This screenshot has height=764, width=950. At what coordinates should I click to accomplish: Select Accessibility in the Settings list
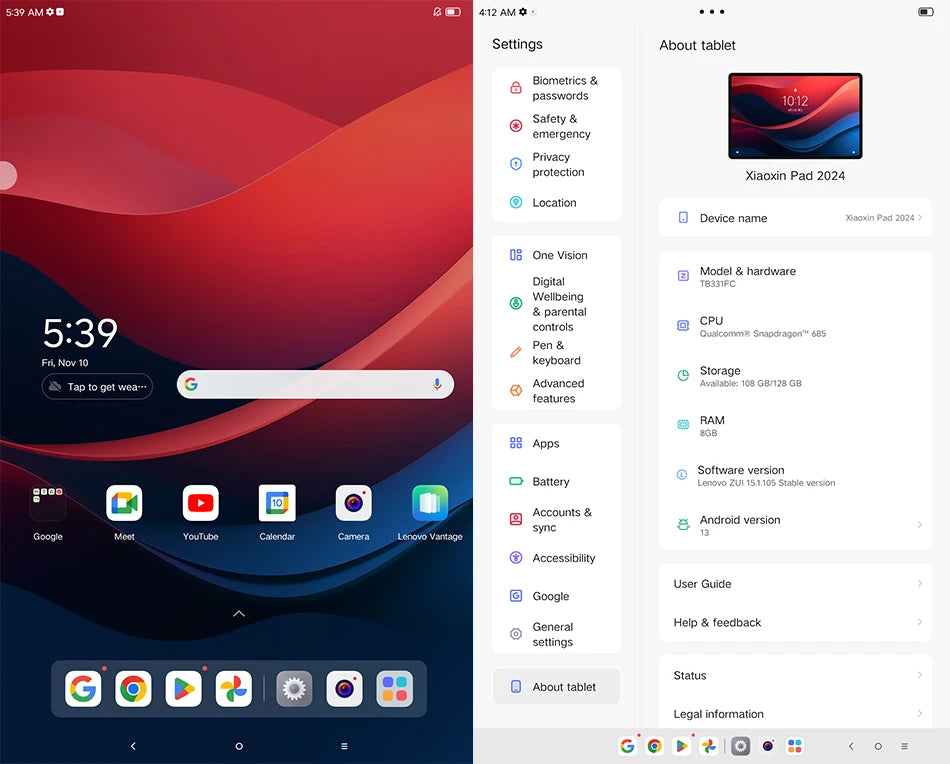563,558
